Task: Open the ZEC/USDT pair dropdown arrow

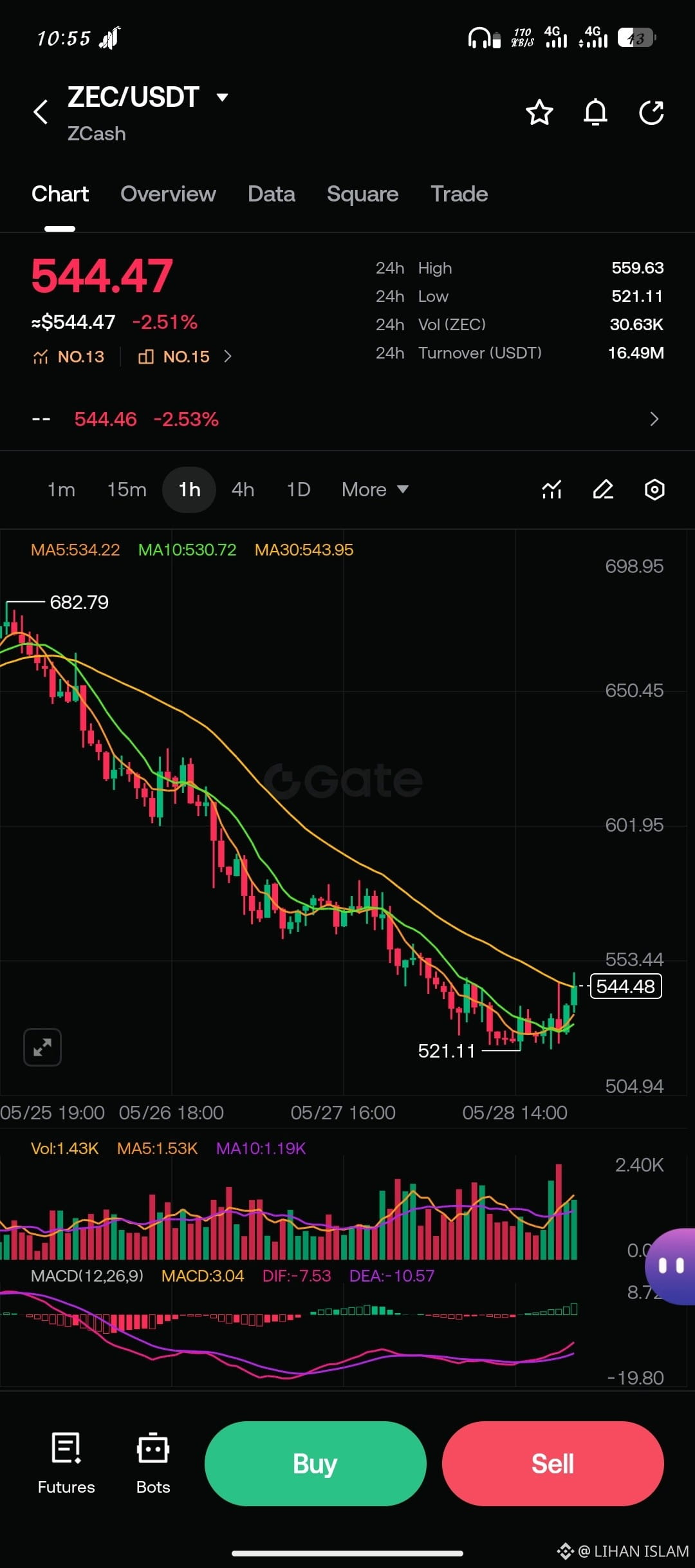Action: click(x=223, y=97)
